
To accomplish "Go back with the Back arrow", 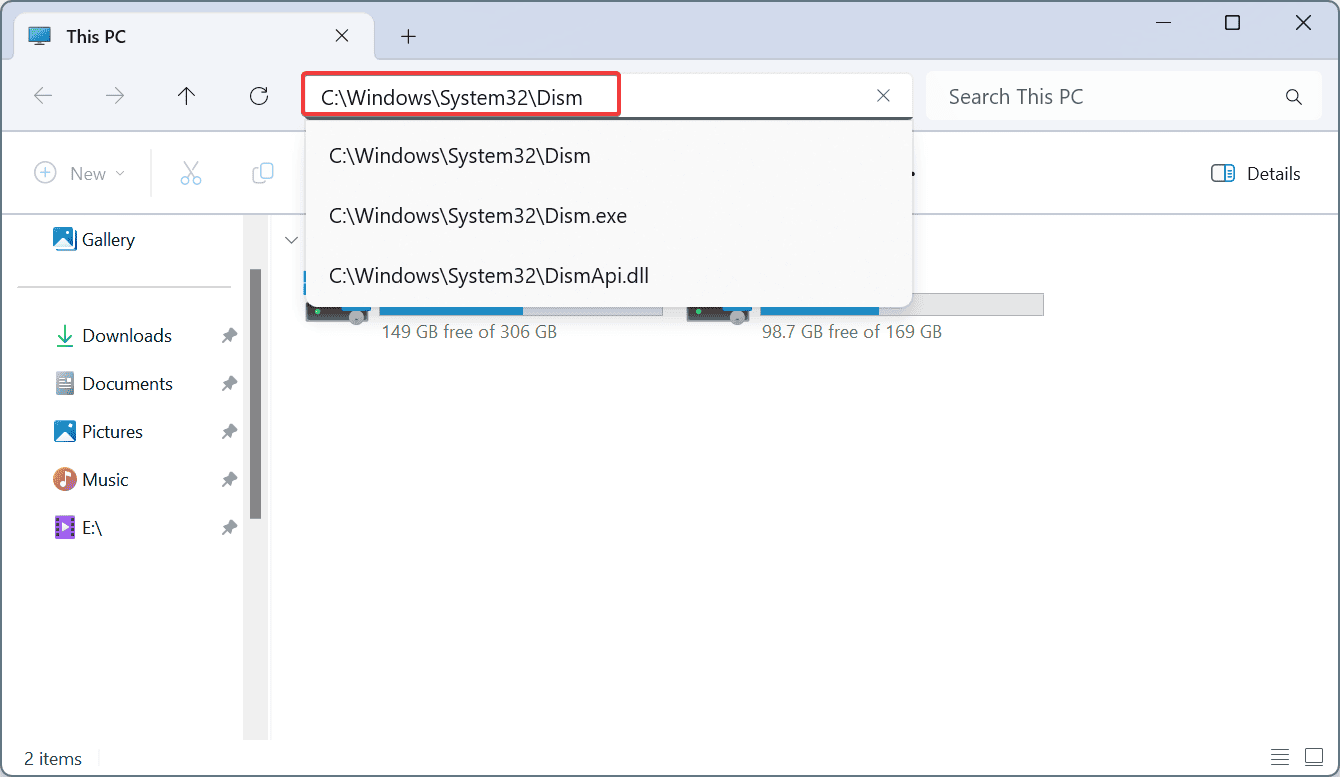I will [43, 96].
